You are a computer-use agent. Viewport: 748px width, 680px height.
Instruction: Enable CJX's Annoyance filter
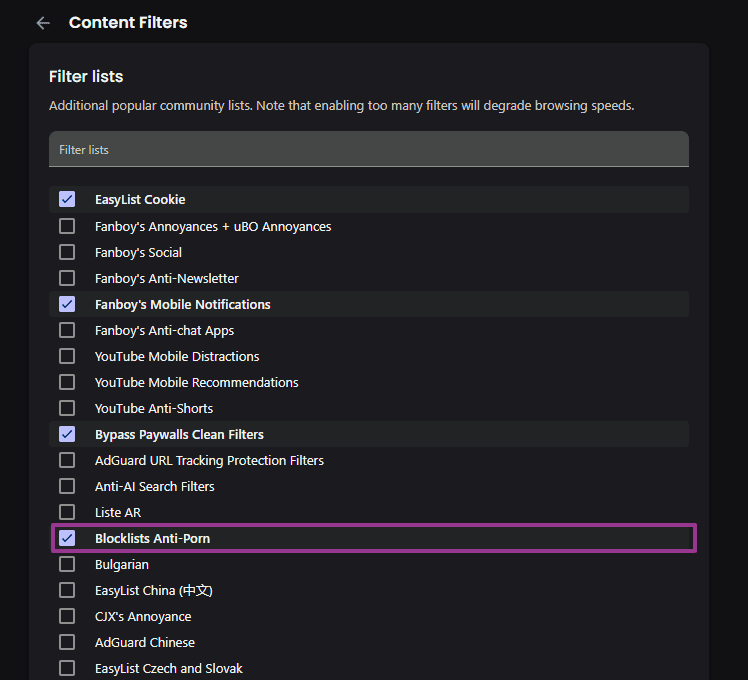click(67, 616)
